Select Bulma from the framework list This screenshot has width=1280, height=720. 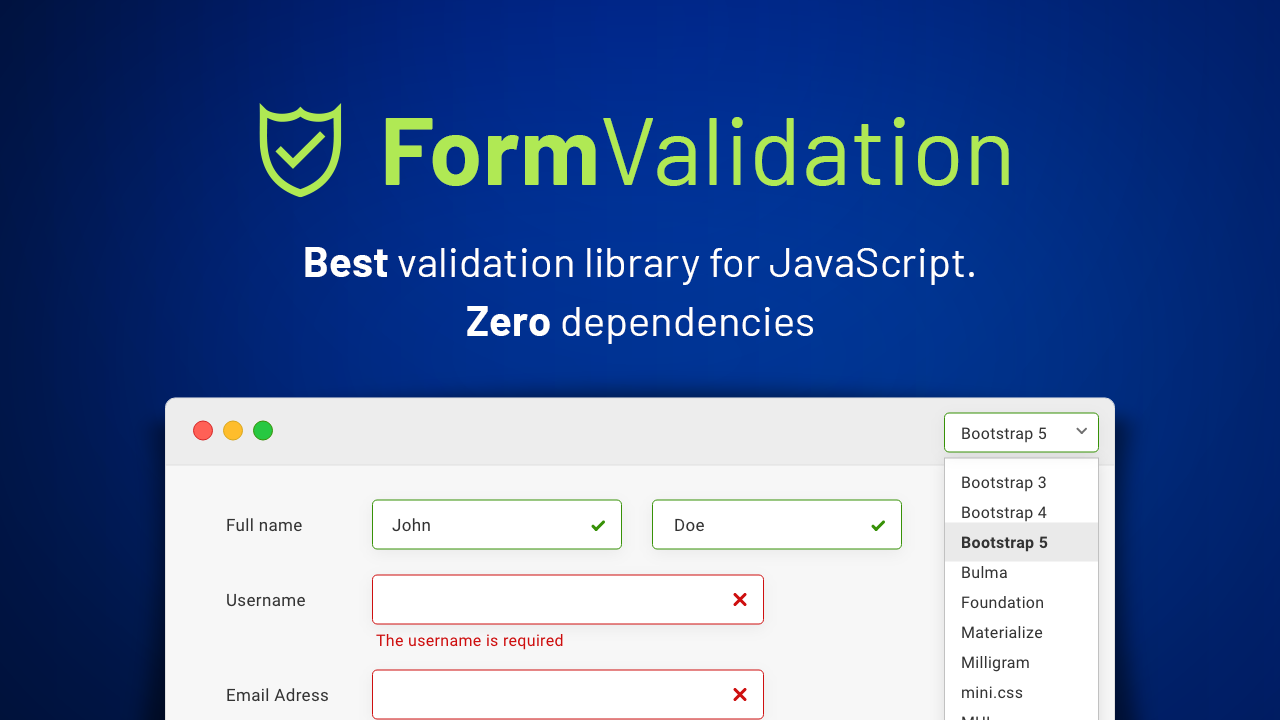coord(984,573)
